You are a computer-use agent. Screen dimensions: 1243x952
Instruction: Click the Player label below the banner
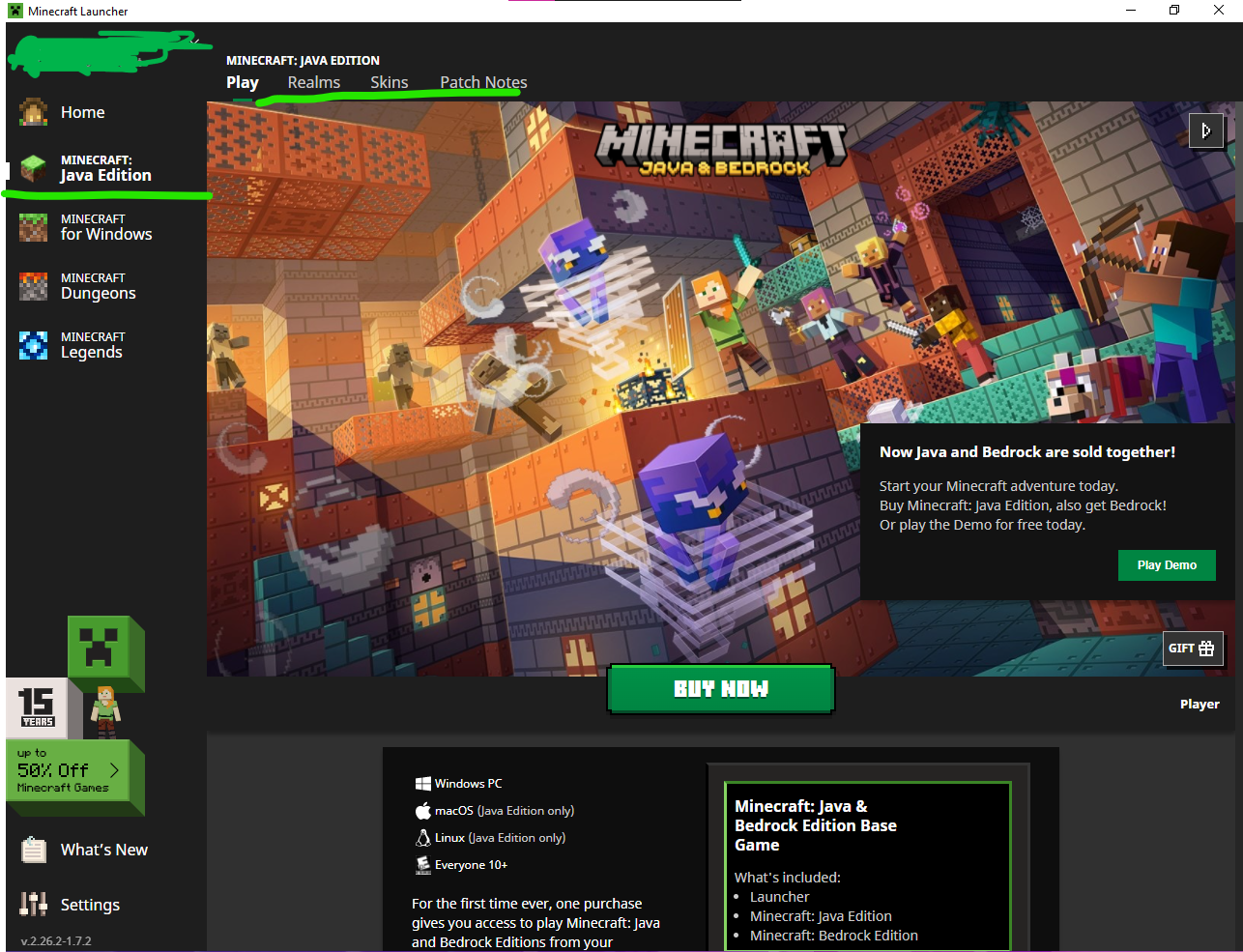point(1200,705)
